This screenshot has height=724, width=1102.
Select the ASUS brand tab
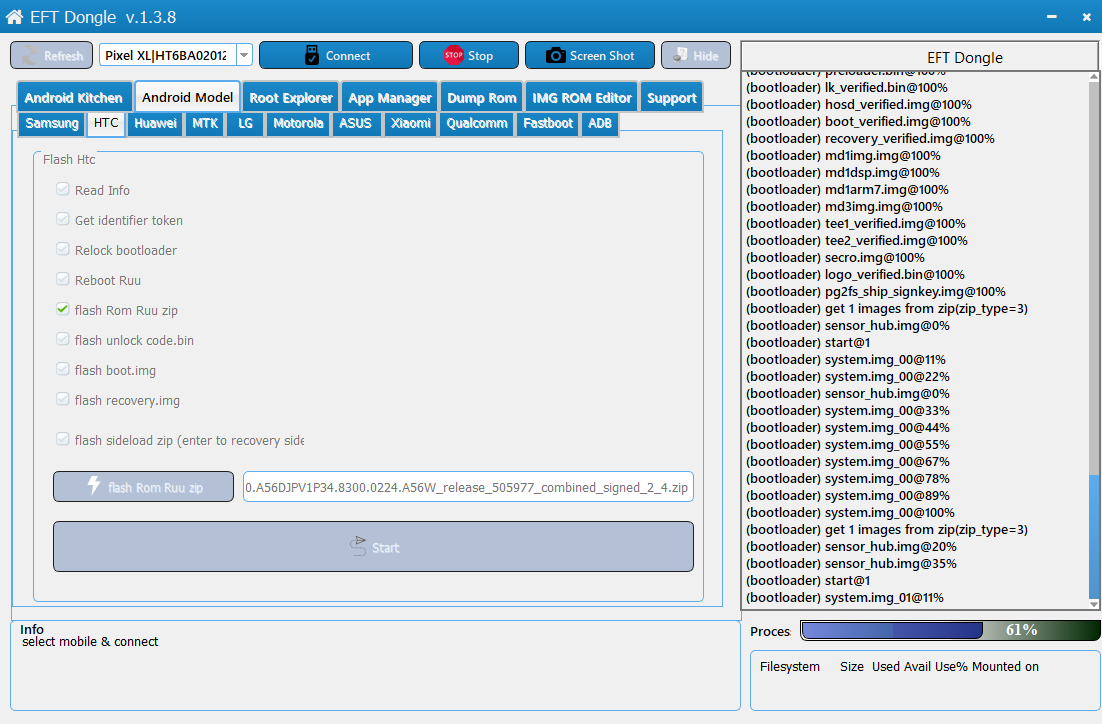pyautogui.click(x=356, y=124)
